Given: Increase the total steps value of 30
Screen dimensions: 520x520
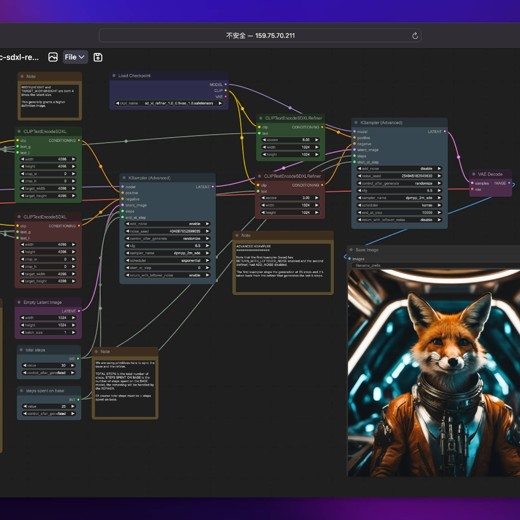Looking at the screenshot, I should pos(73,366).
